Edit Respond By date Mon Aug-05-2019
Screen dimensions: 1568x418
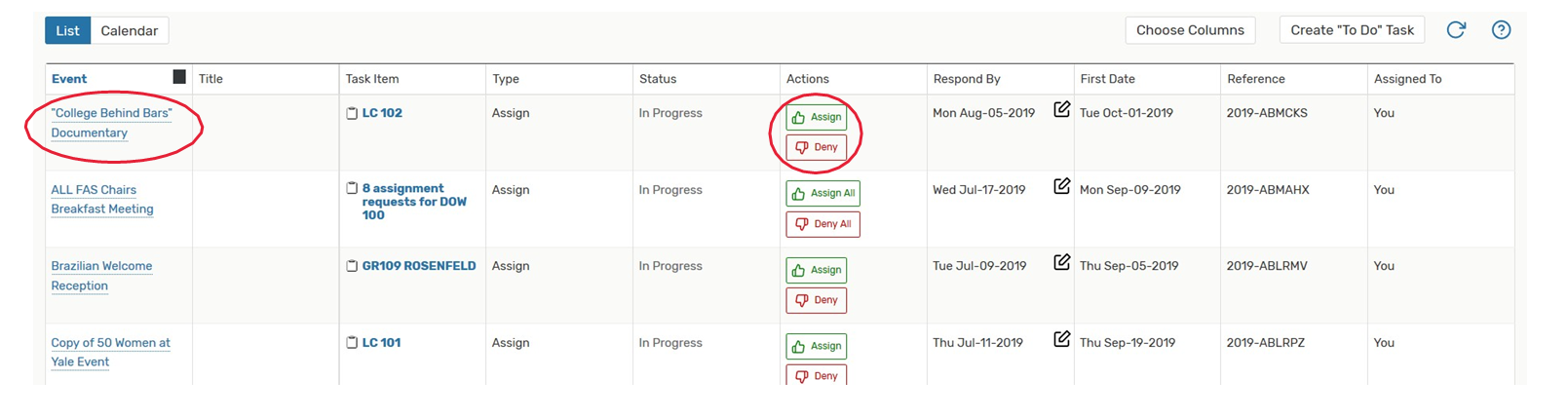point(1061,109)
